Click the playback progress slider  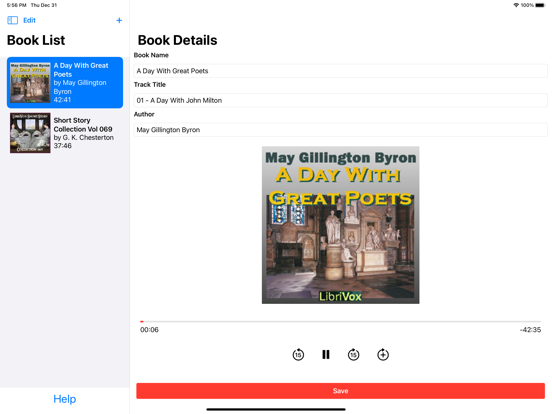pyautogui.click(x=340, y=321)
